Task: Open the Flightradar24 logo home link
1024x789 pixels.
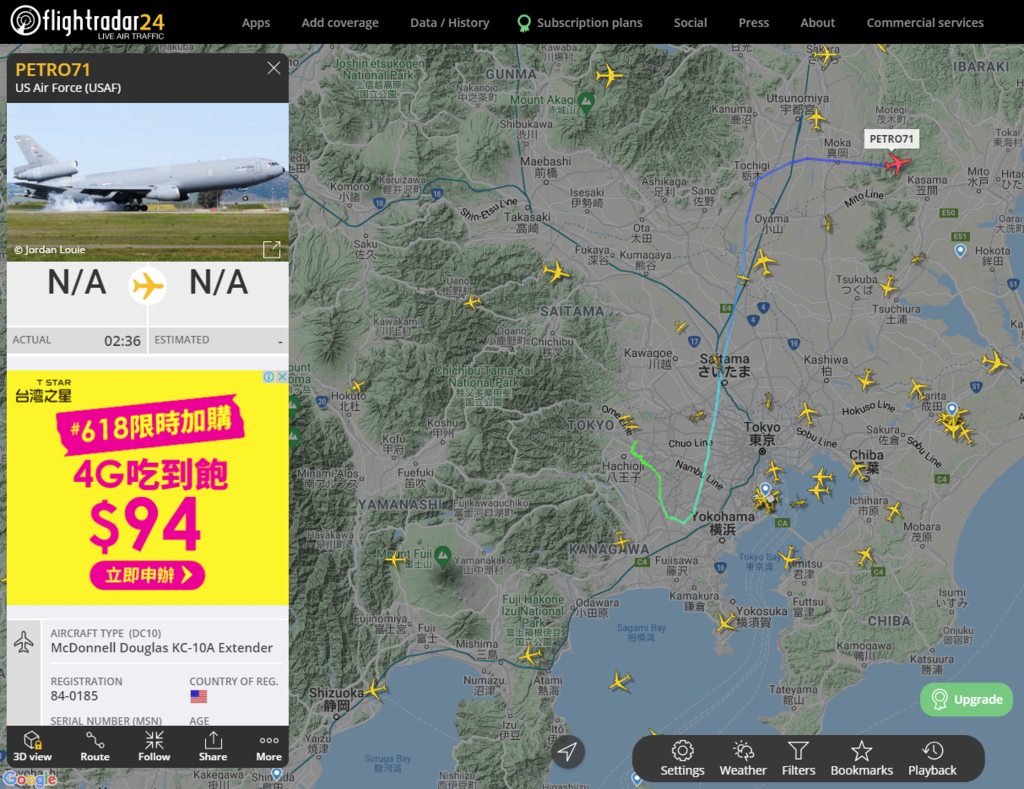Action: (x=88, y=22)
